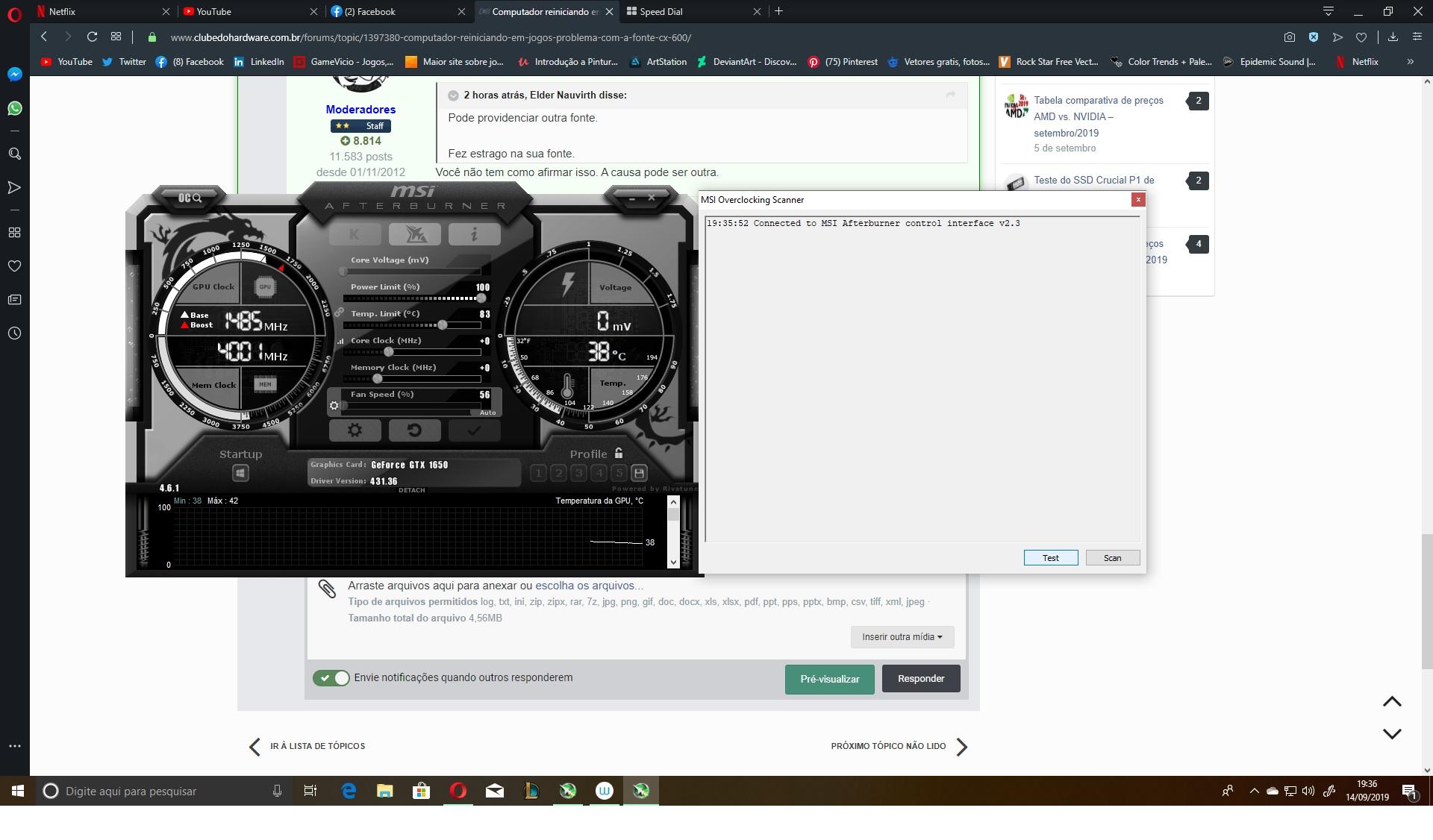1433x840 pixels.
Task: Click the core clock curve editor icon
Action: click(341, 341)
